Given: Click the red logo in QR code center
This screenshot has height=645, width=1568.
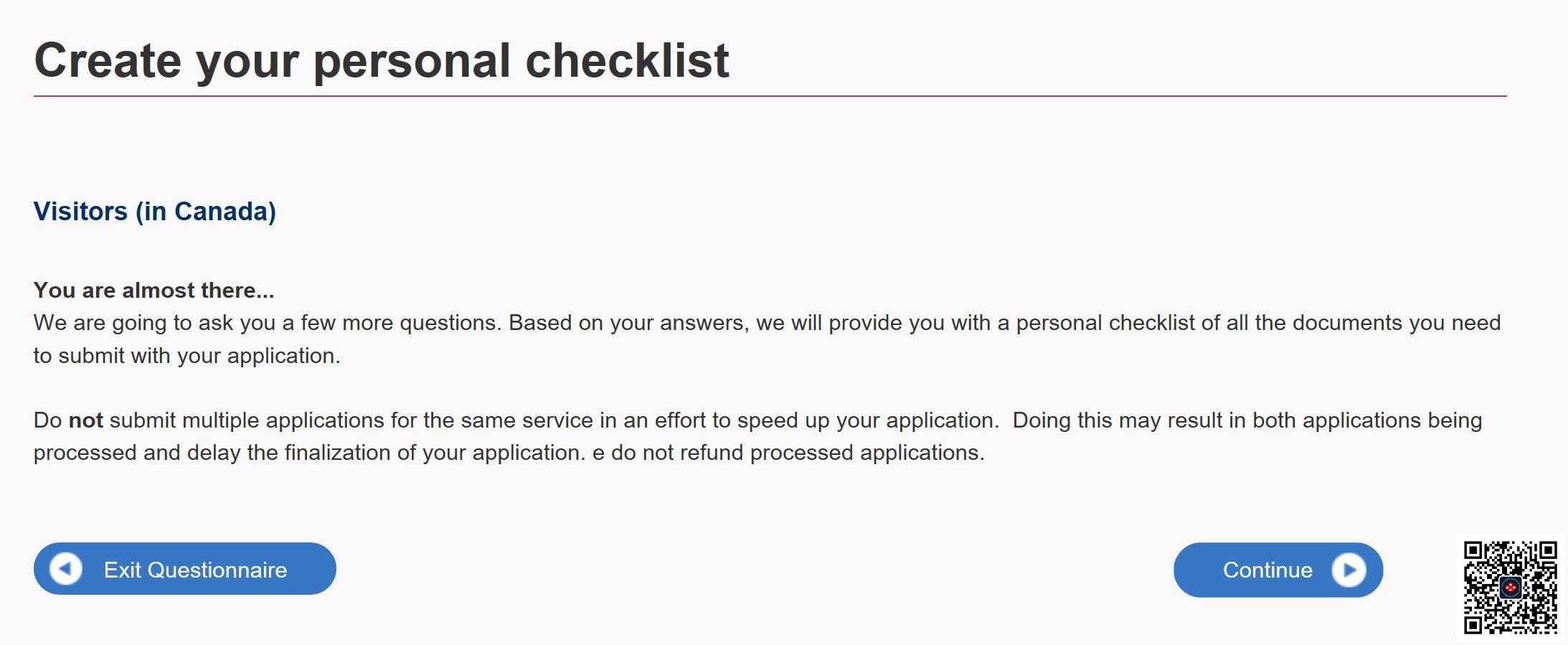Looking at the screenshot, I should [x=1511, y=588].
